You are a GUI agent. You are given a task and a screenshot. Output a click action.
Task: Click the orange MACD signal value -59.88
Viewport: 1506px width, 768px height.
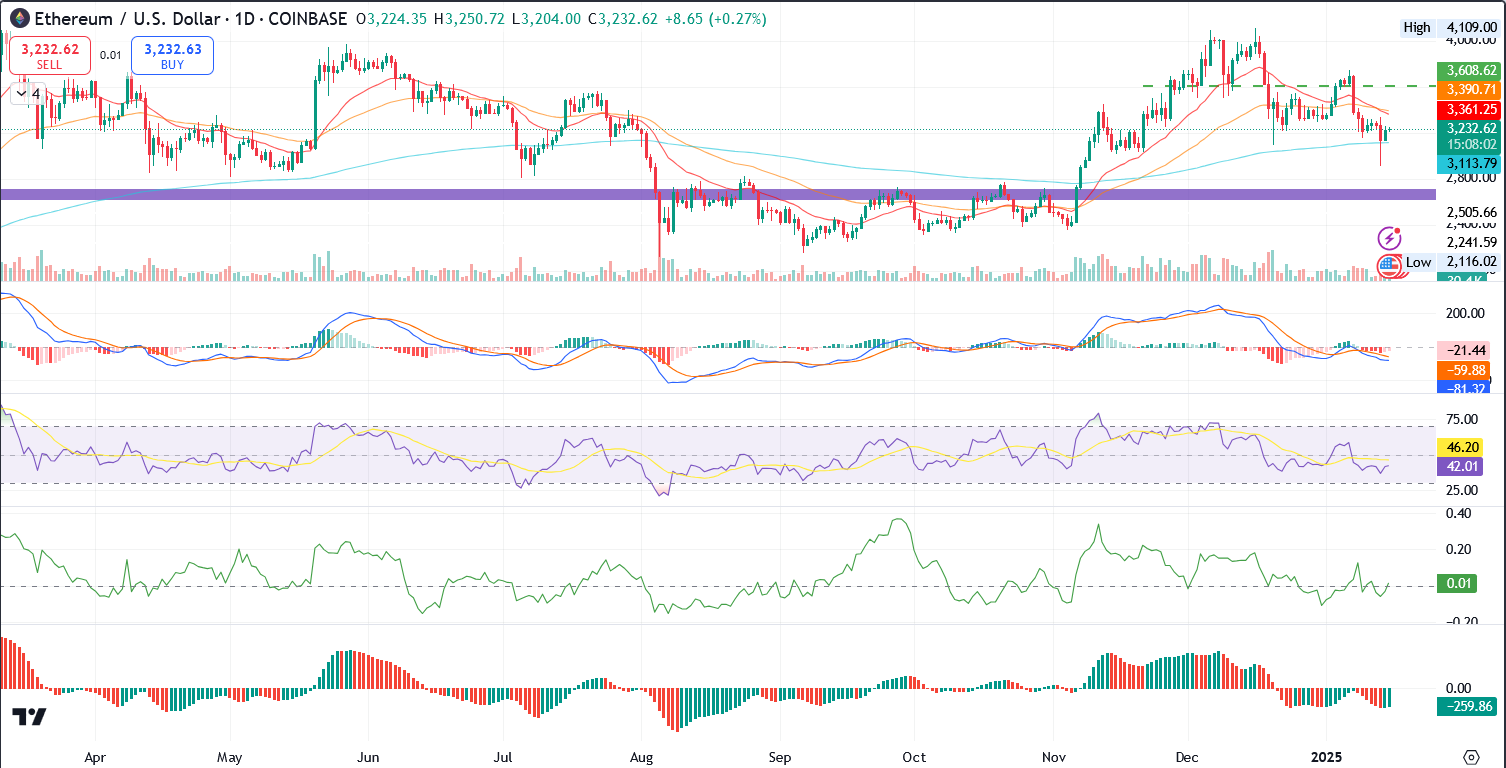tap(1463, 369)
